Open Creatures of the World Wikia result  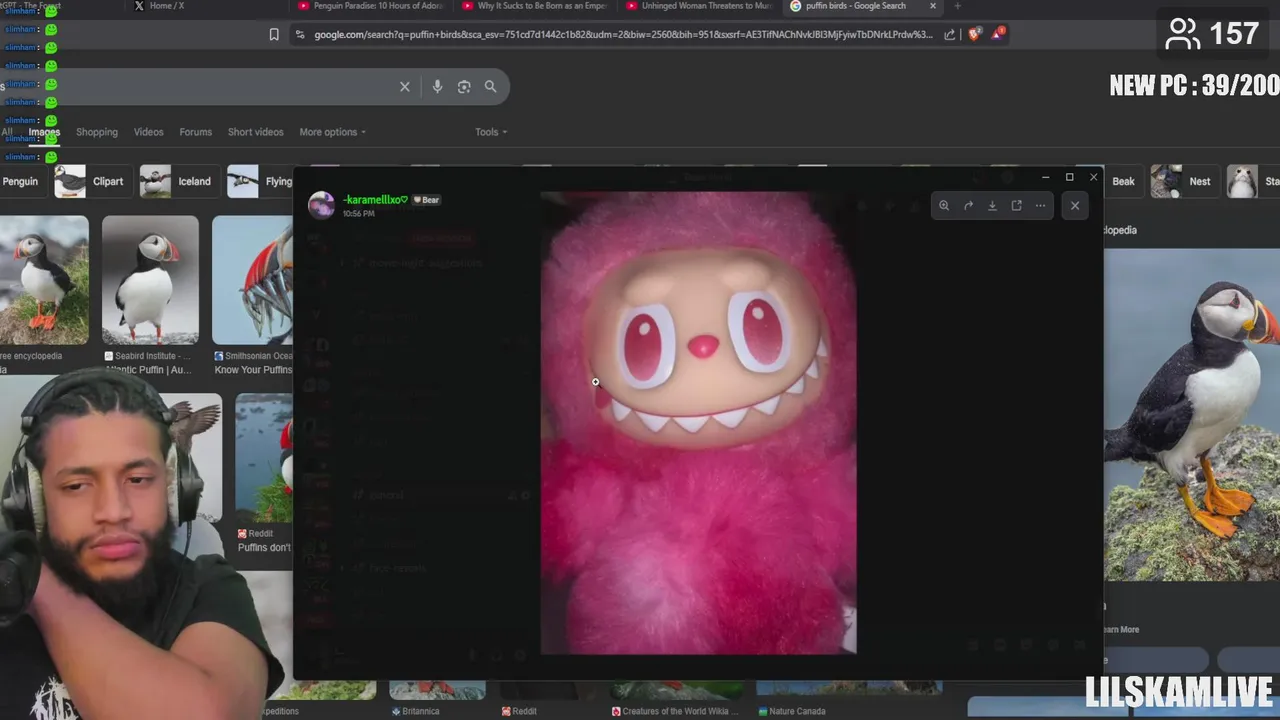(676, 711)
